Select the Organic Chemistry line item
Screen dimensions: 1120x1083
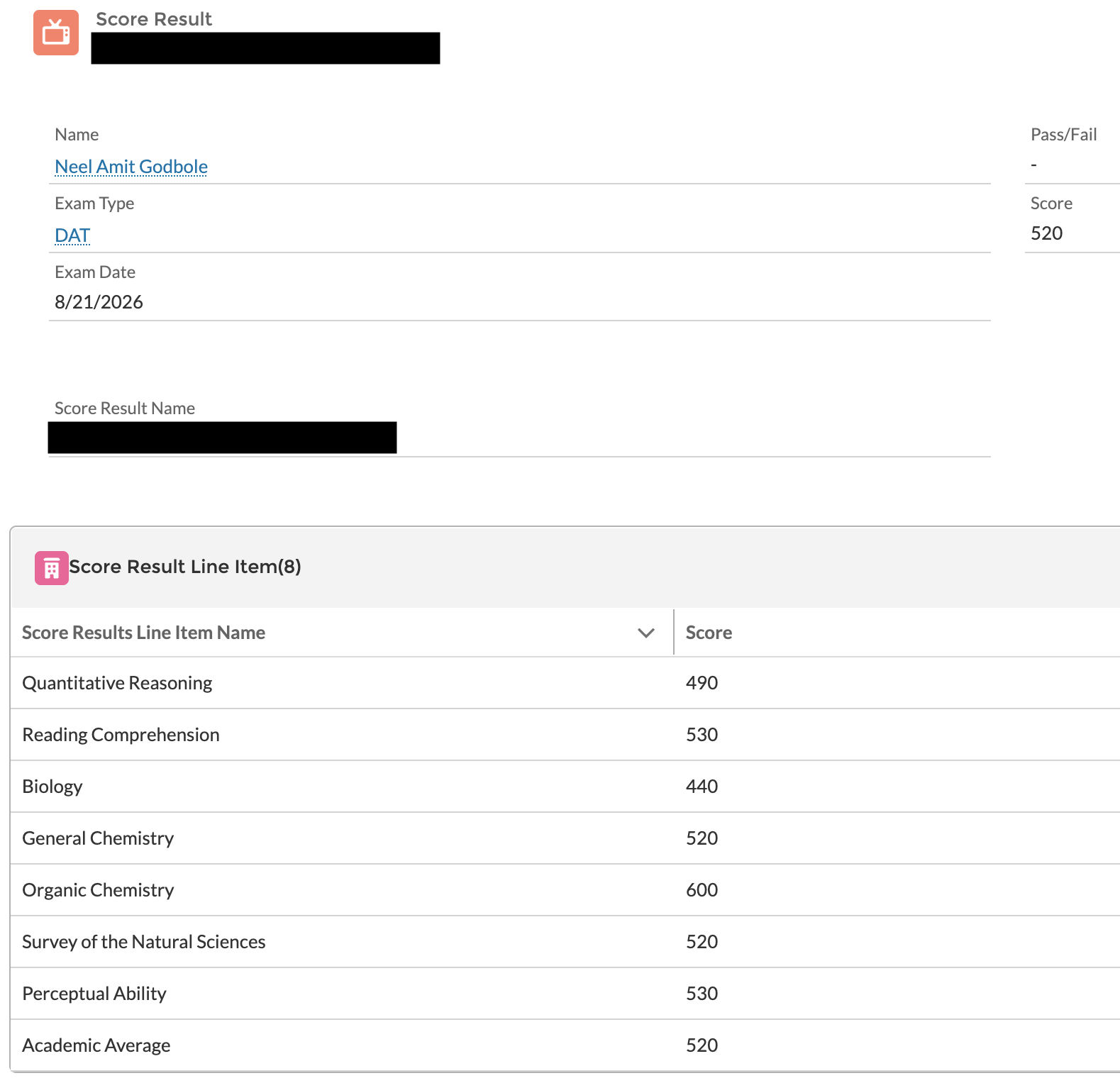point(98,890)
